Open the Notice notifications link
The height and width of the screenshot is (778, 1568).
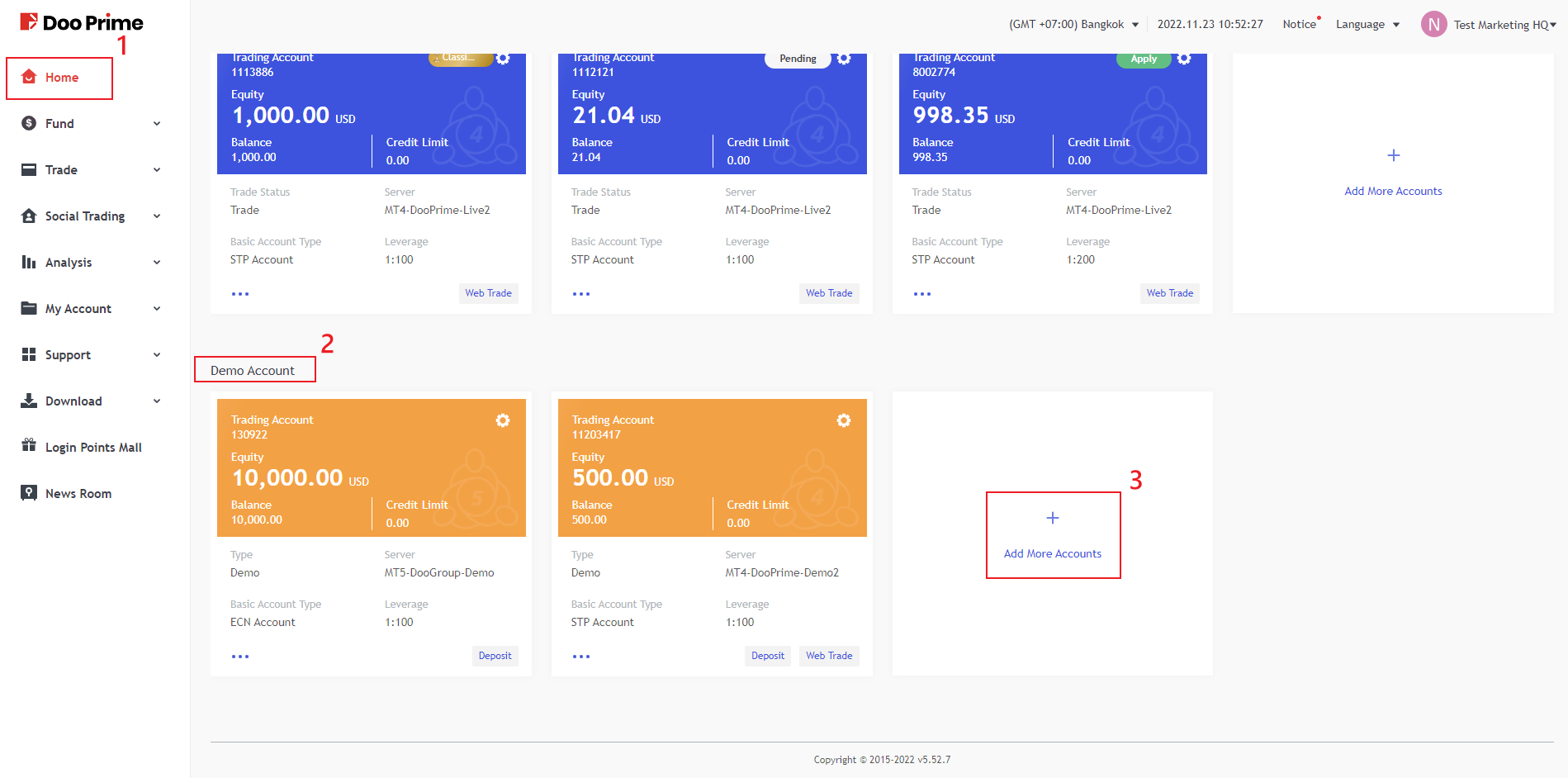pos(1299,25)
